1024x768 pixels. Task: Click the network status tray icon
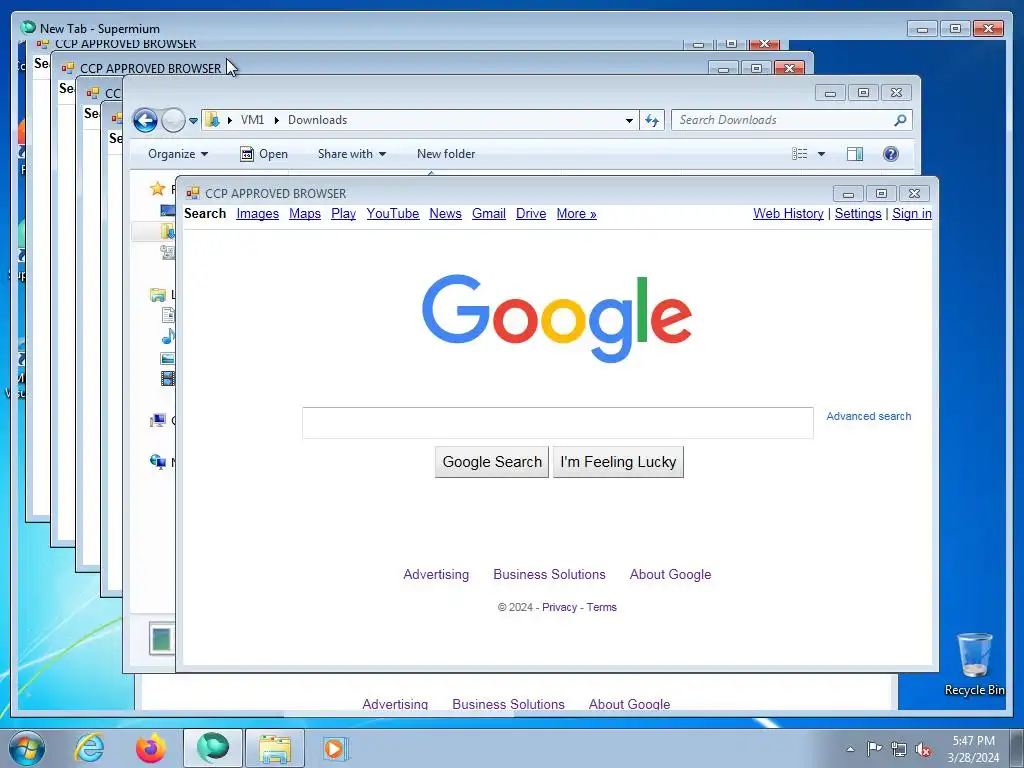(x=899, y=749)
